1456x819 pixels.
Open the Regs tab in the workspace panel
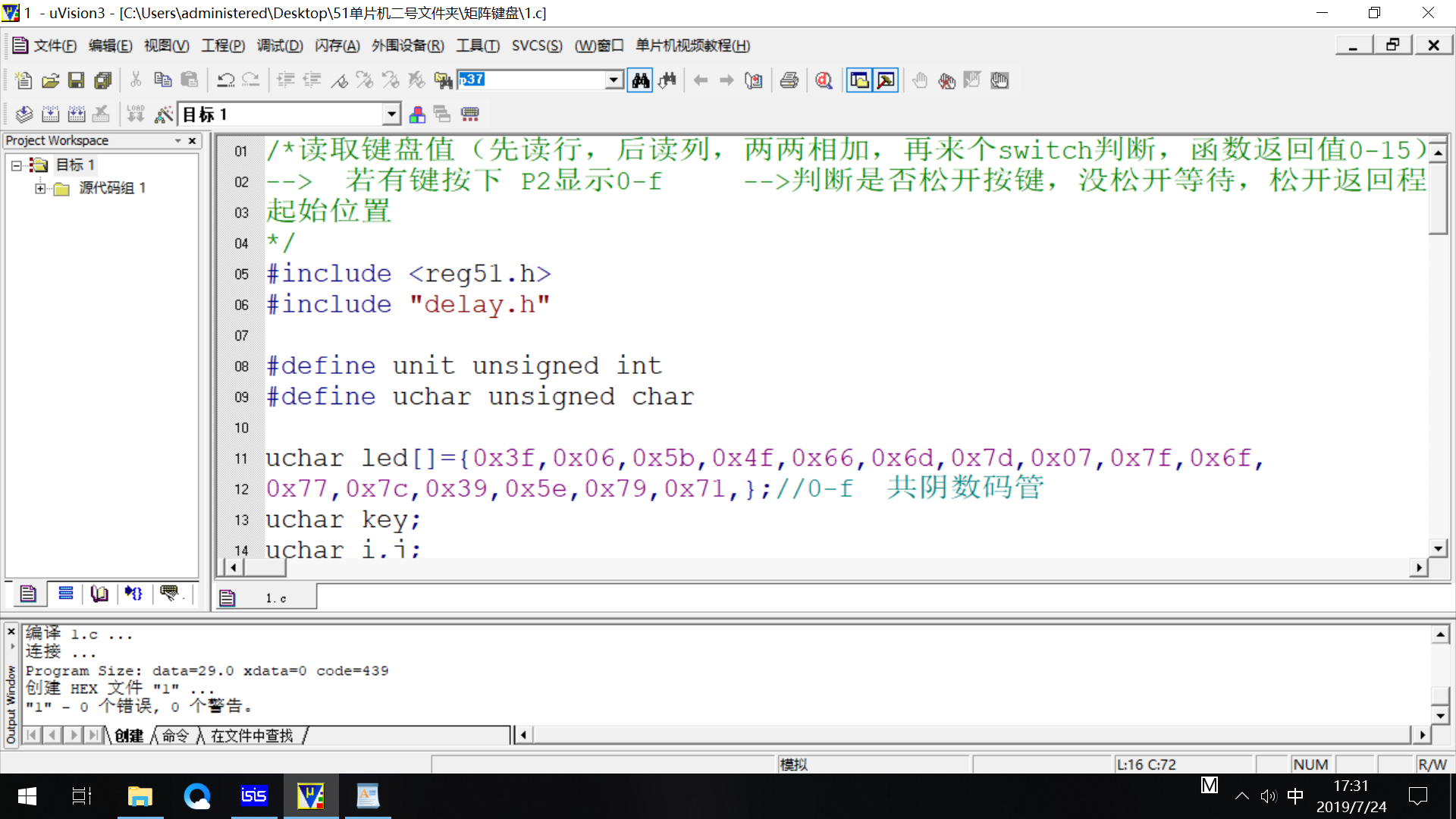(x=65, y=594)
